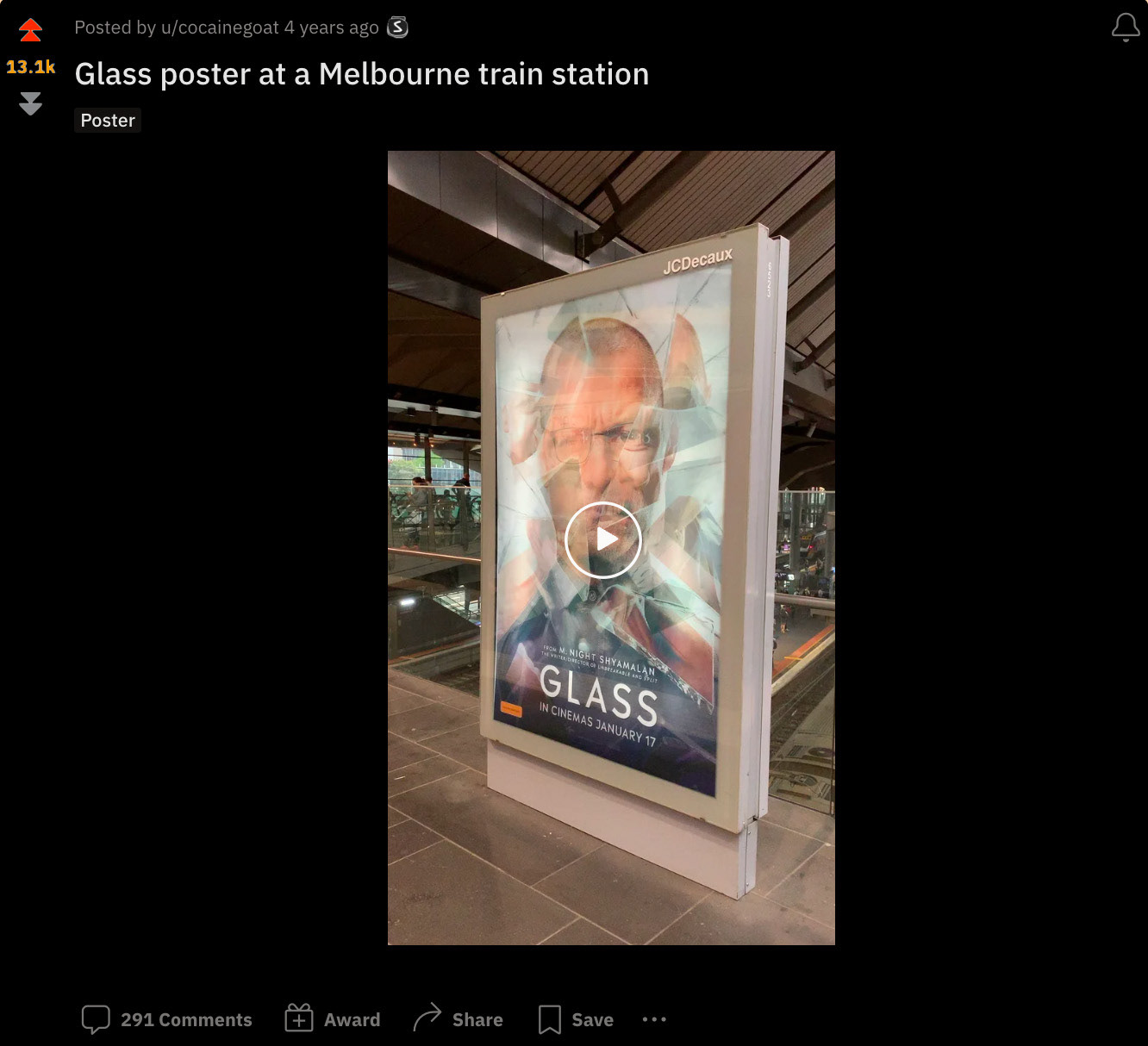Click the 13.1k vote score

coord(30,67)
